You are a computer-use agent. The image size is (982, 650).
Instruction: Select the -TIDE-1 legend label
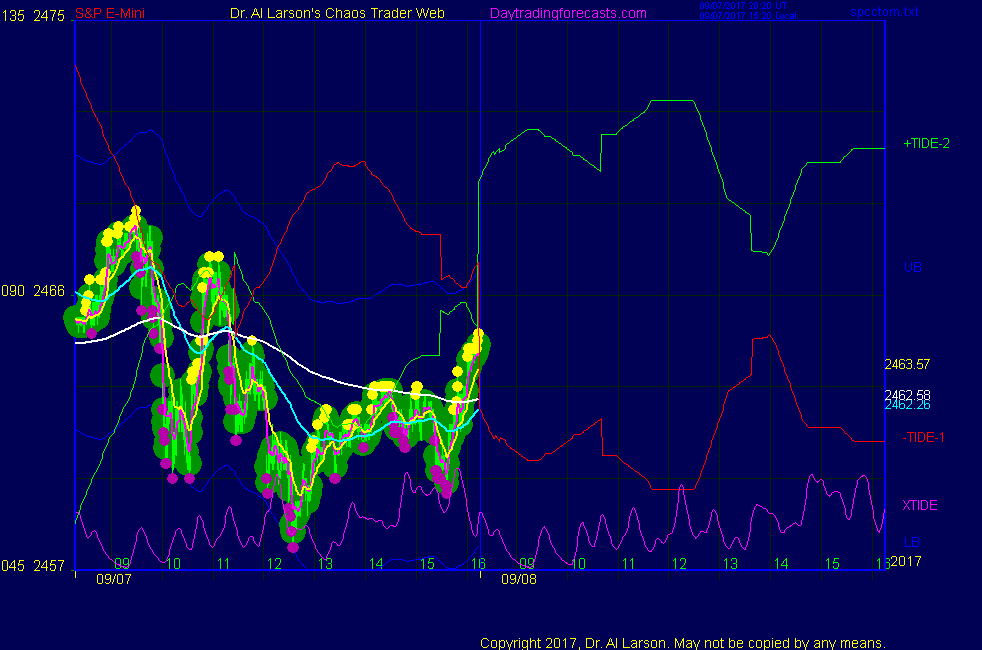923,437
